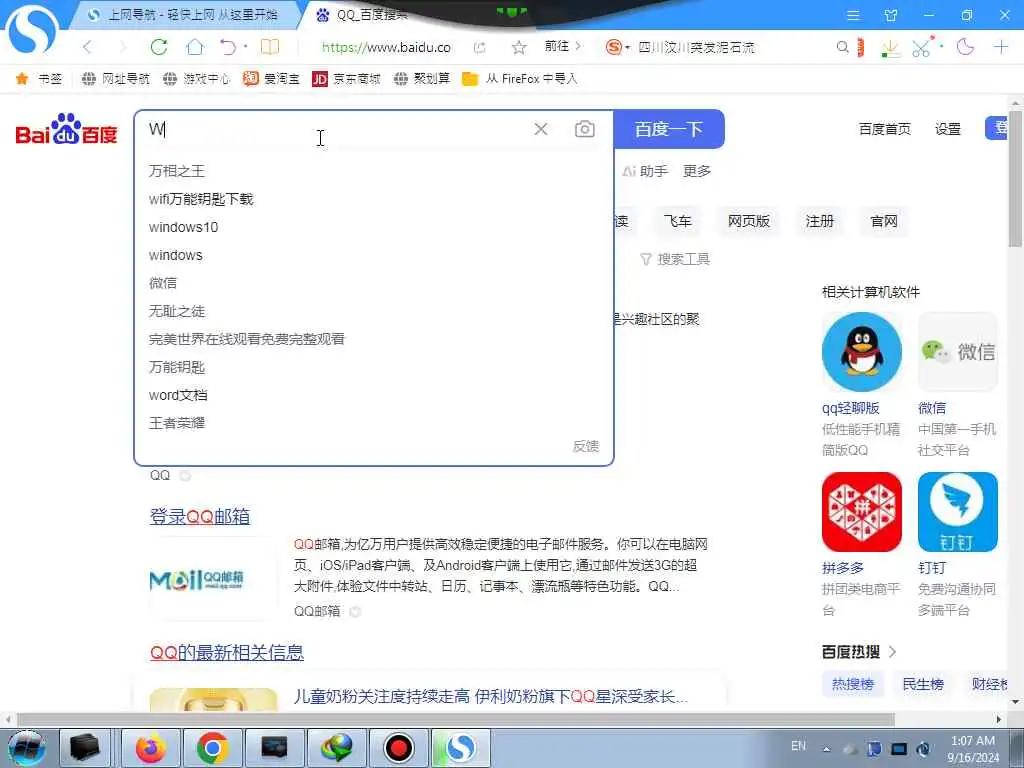This screenshot has height=768, width=1024.
Task: Open the reading mode book icon
Action: tap(270, 47)
